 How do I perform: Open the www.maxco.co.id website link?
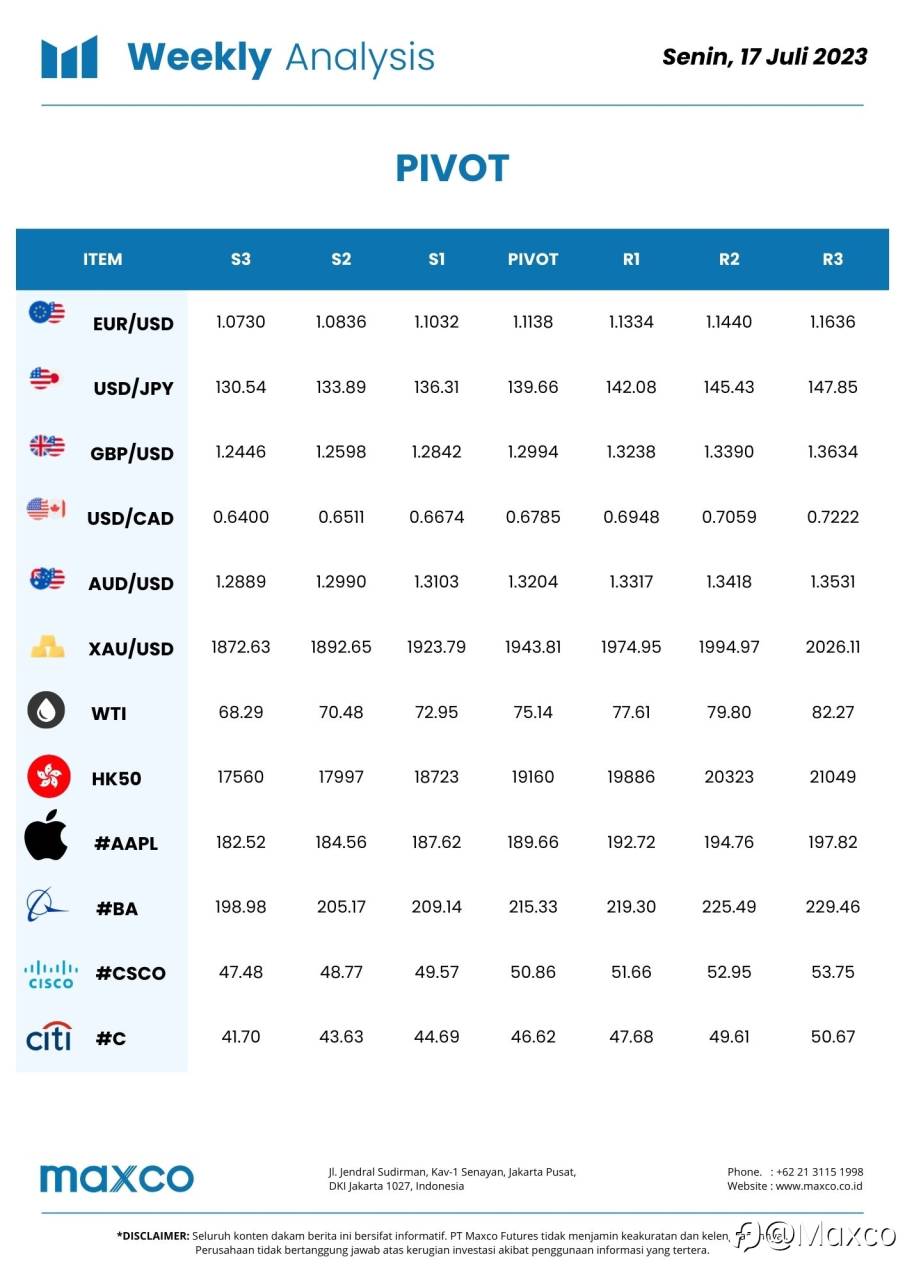tap(818, 1187)
